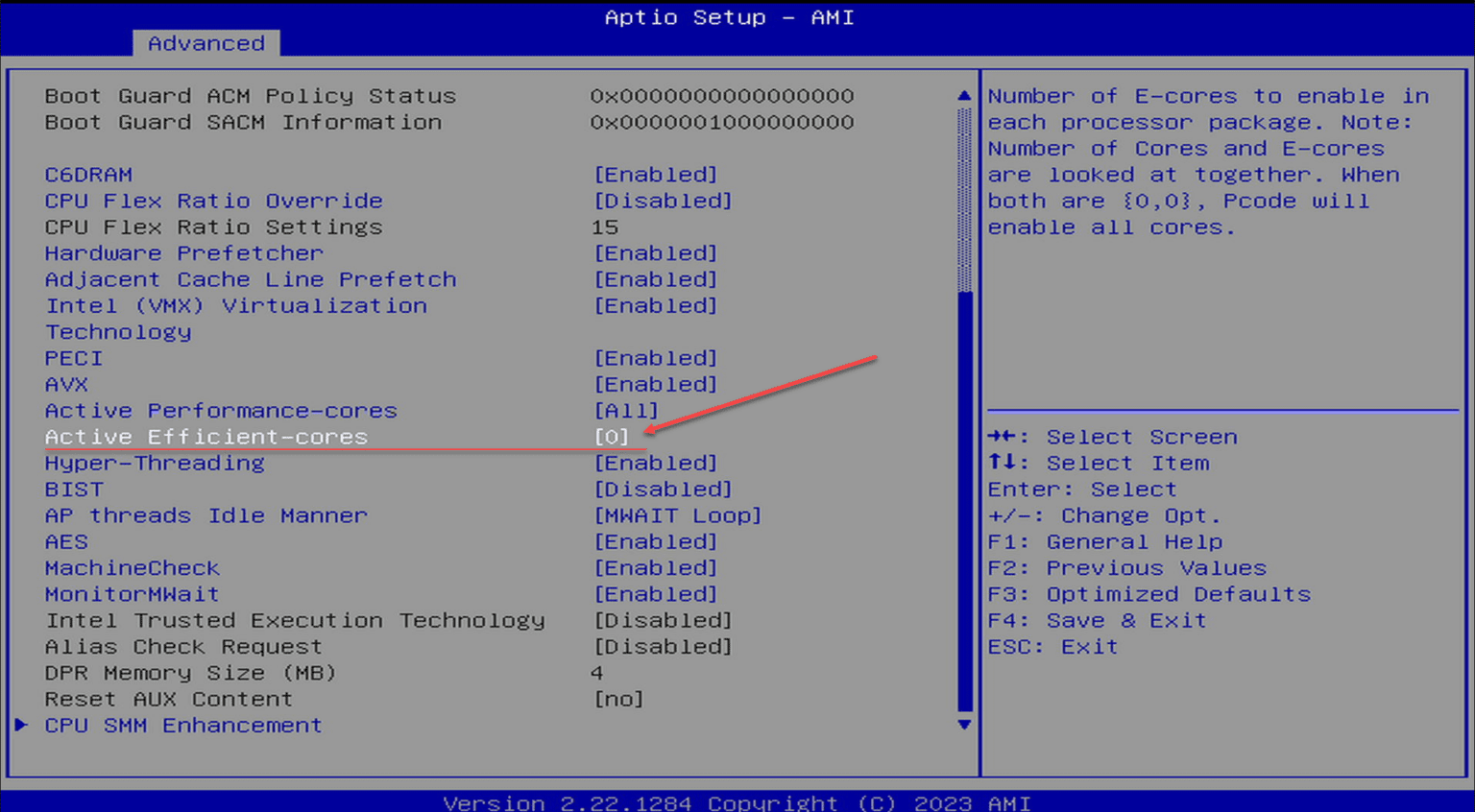Enable CPU Flex Ratio Override

point(213,201)
